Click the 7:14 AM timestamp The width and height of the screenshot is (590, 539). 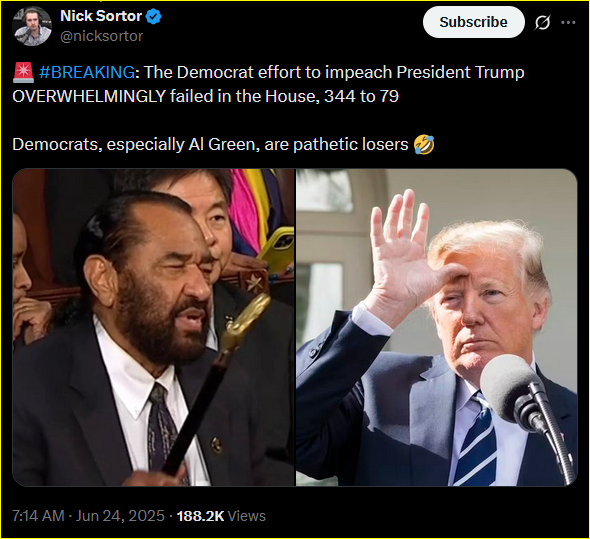pyautogui.click(x=38, y=516)
